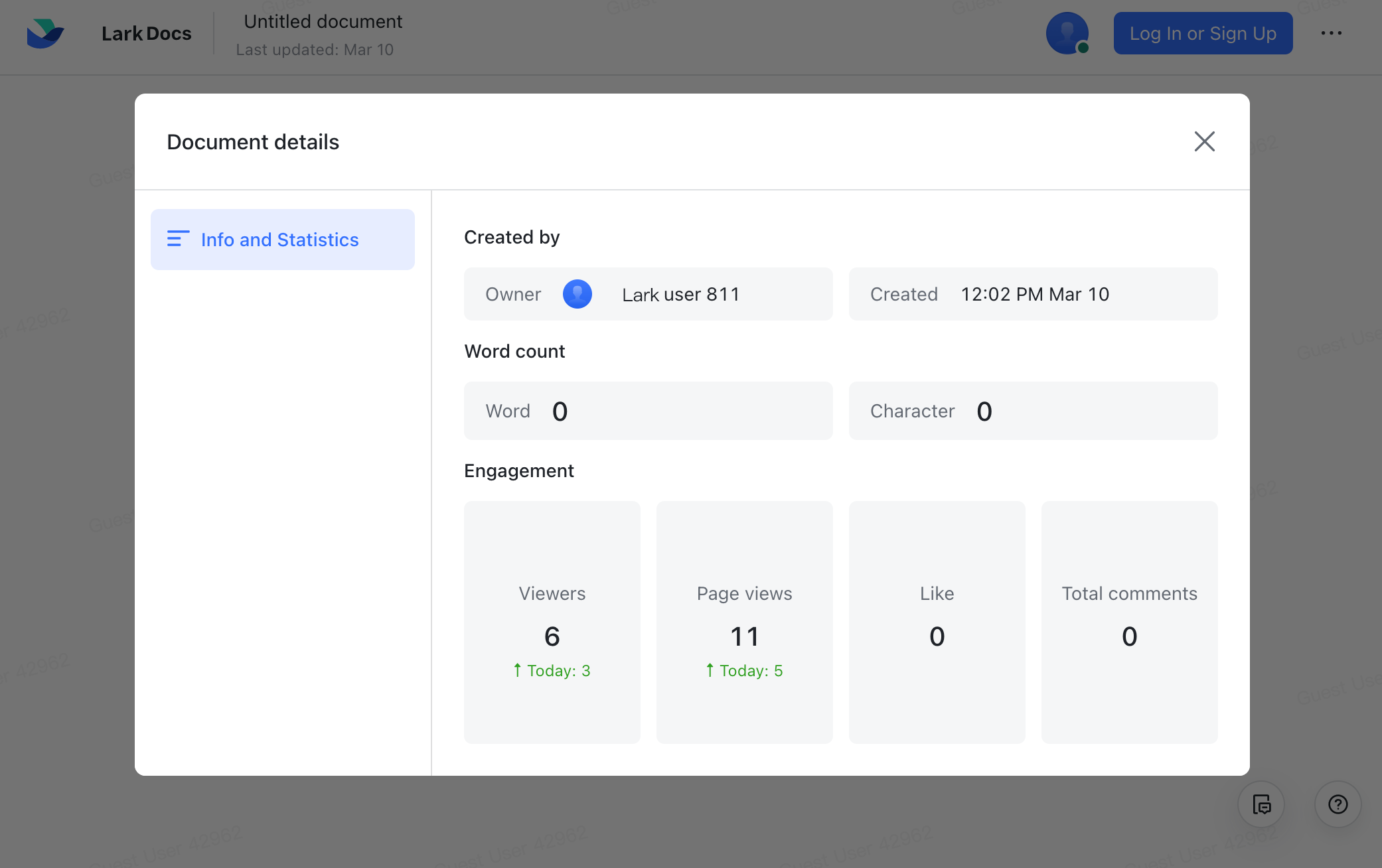The image size is (1382, 868).
Task: Toggle the Engagement section visibility
Action: click(x=520, y=470)
